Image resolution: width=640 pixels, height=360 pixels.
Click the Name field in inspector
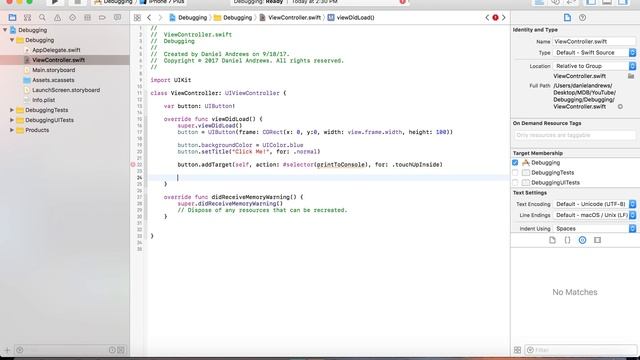tap(594, 41)
